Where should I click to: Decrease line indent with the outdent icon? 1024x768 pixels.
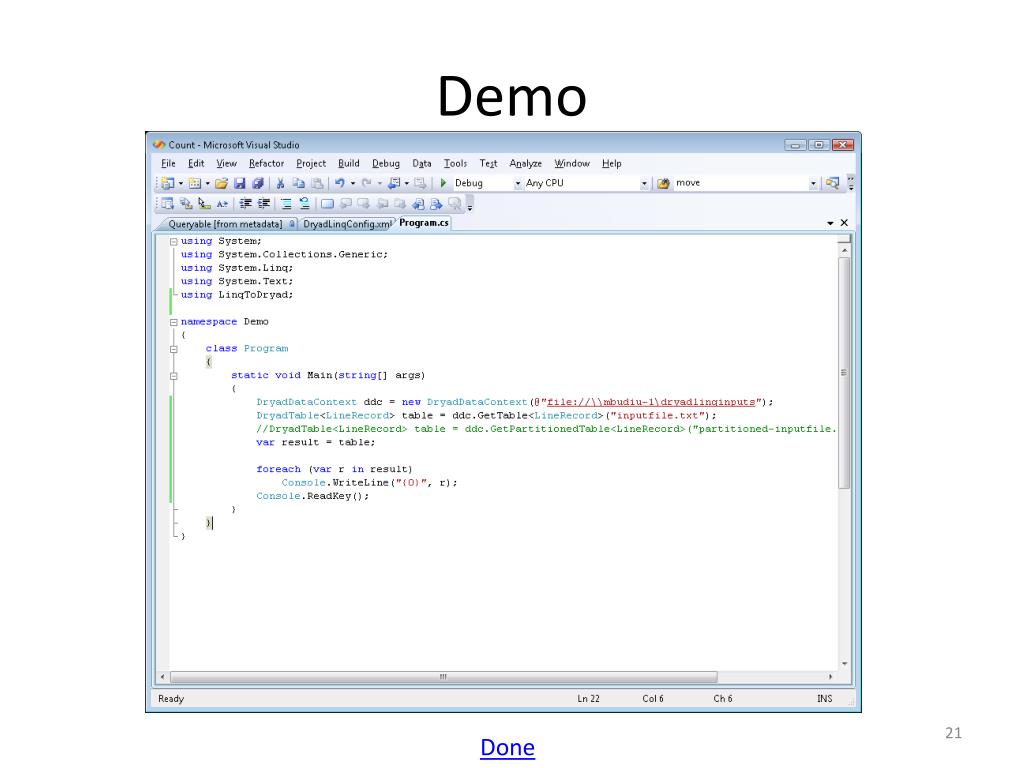pyautogui.click(x=246, y=204)
